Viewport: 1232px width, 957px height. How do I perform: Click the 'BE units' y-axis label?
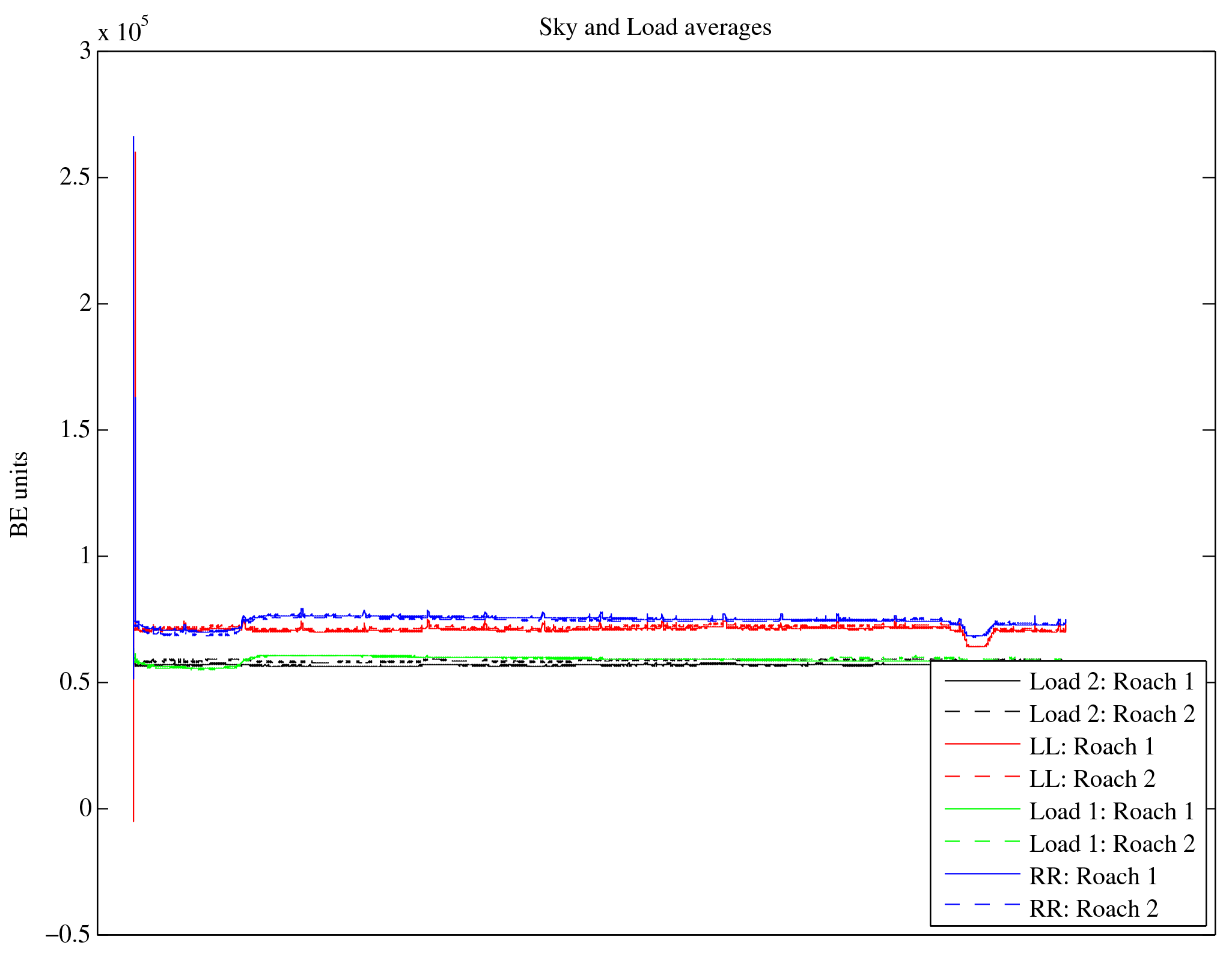[x=19, y=494]
